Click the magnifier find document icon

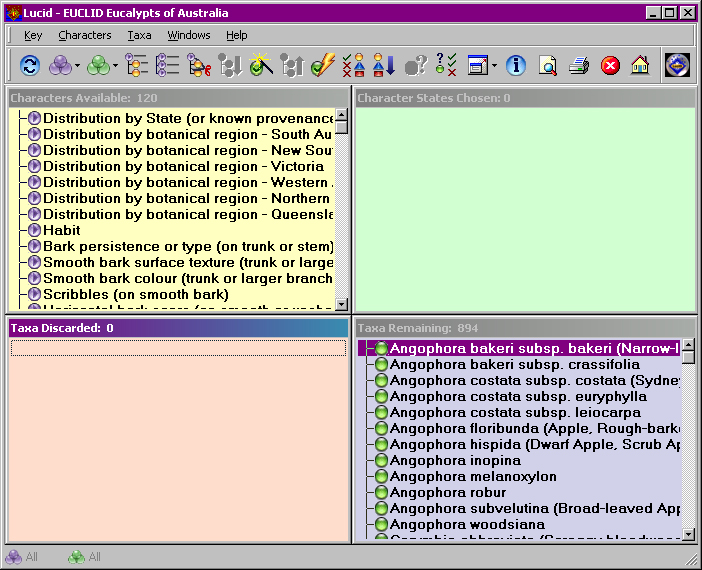tap(548, 66)
